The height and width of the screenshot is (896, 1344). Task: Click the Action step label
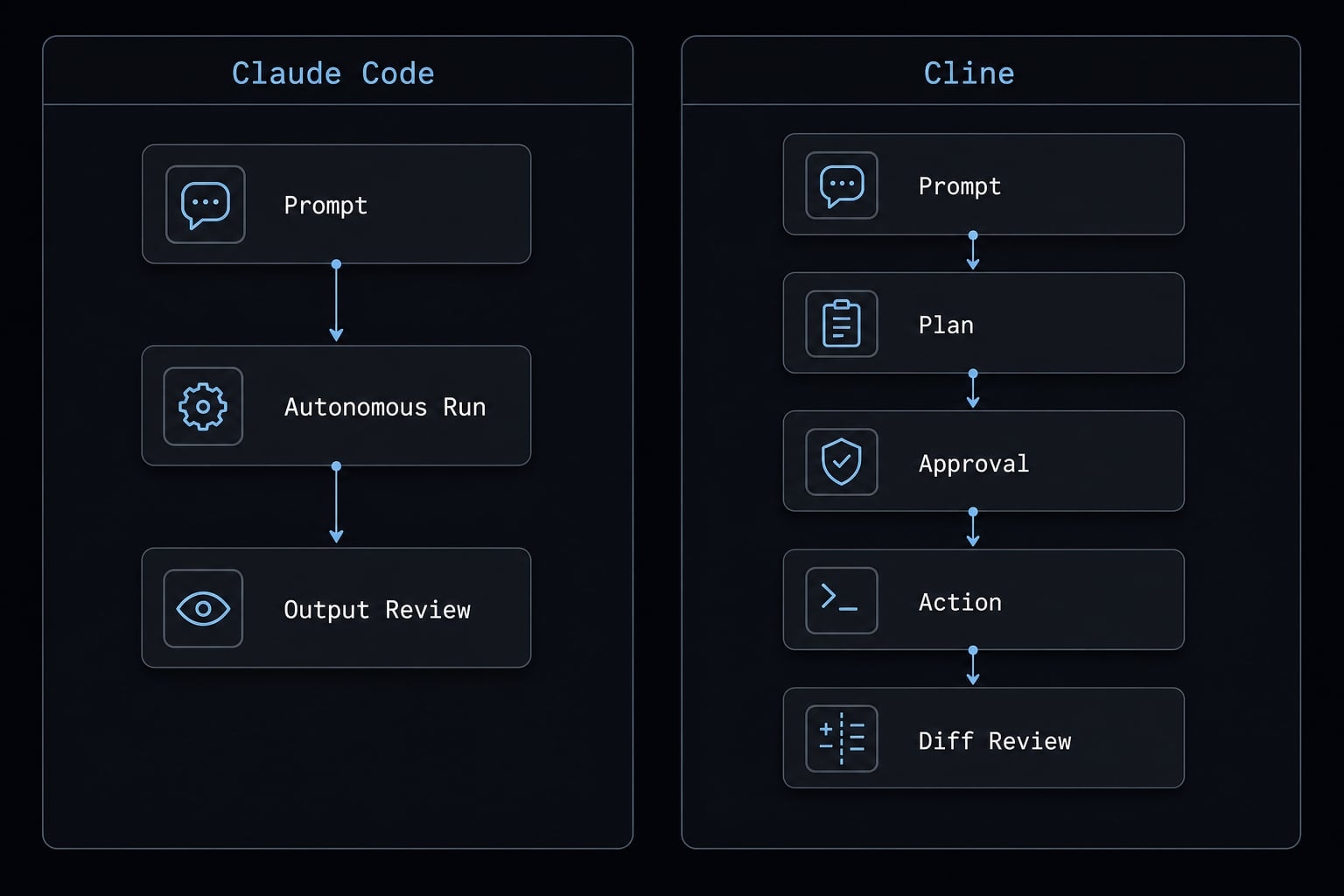click(x=960, y=602)
